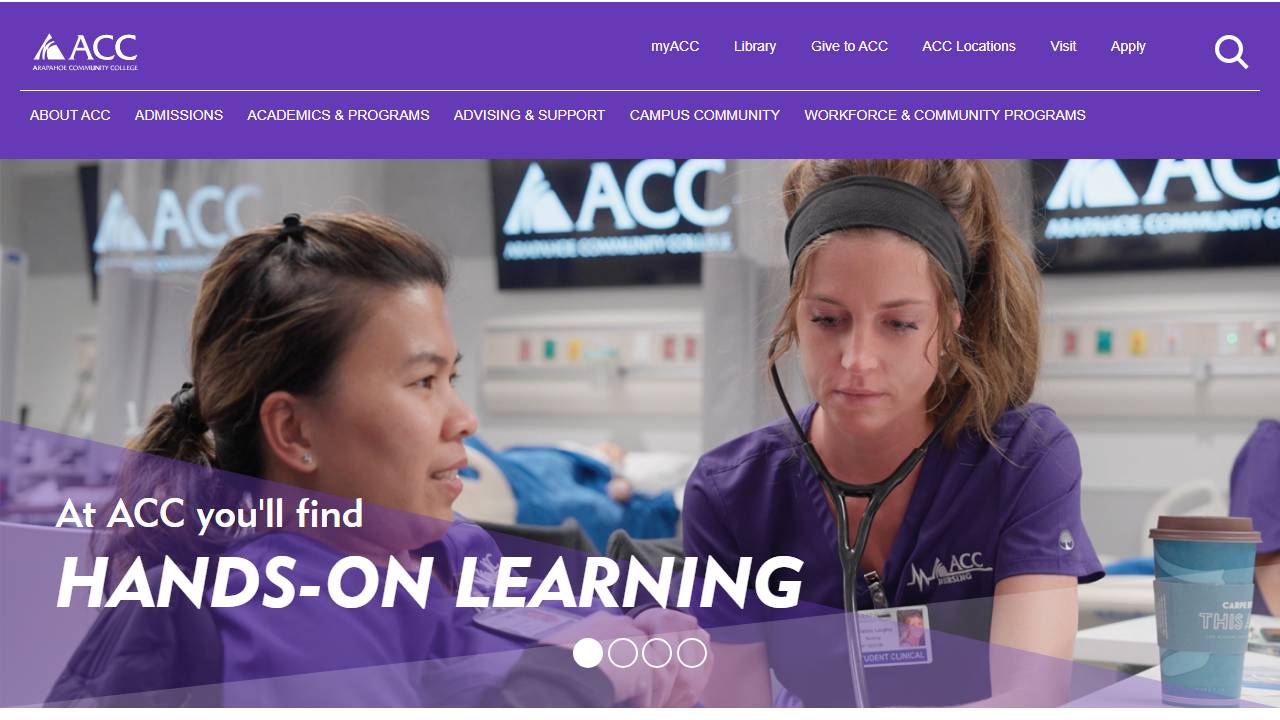Screen dimensions: 1280x720
Task: Open the Campus Community menu
Action: (x=705, y=115)
